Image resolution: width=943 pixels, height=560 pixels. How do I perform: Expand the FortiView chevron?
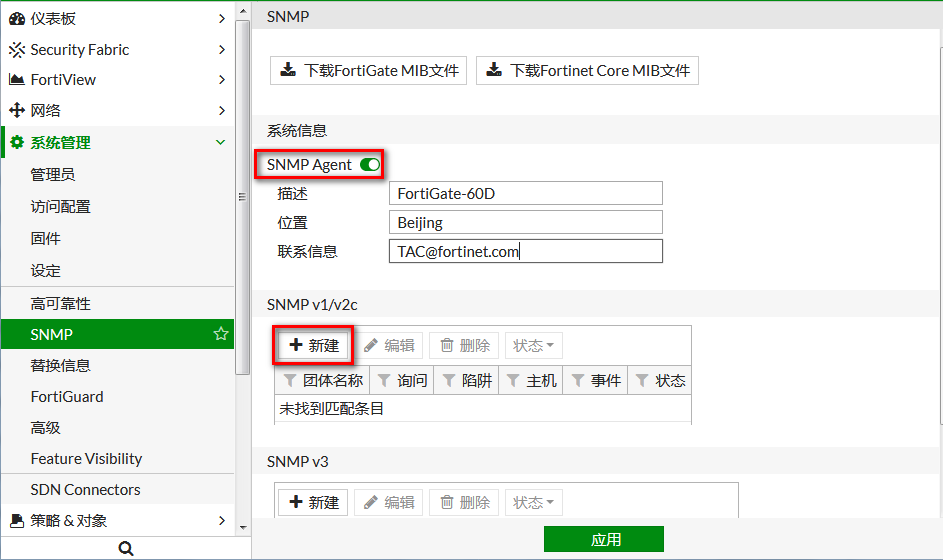point(221,79)
